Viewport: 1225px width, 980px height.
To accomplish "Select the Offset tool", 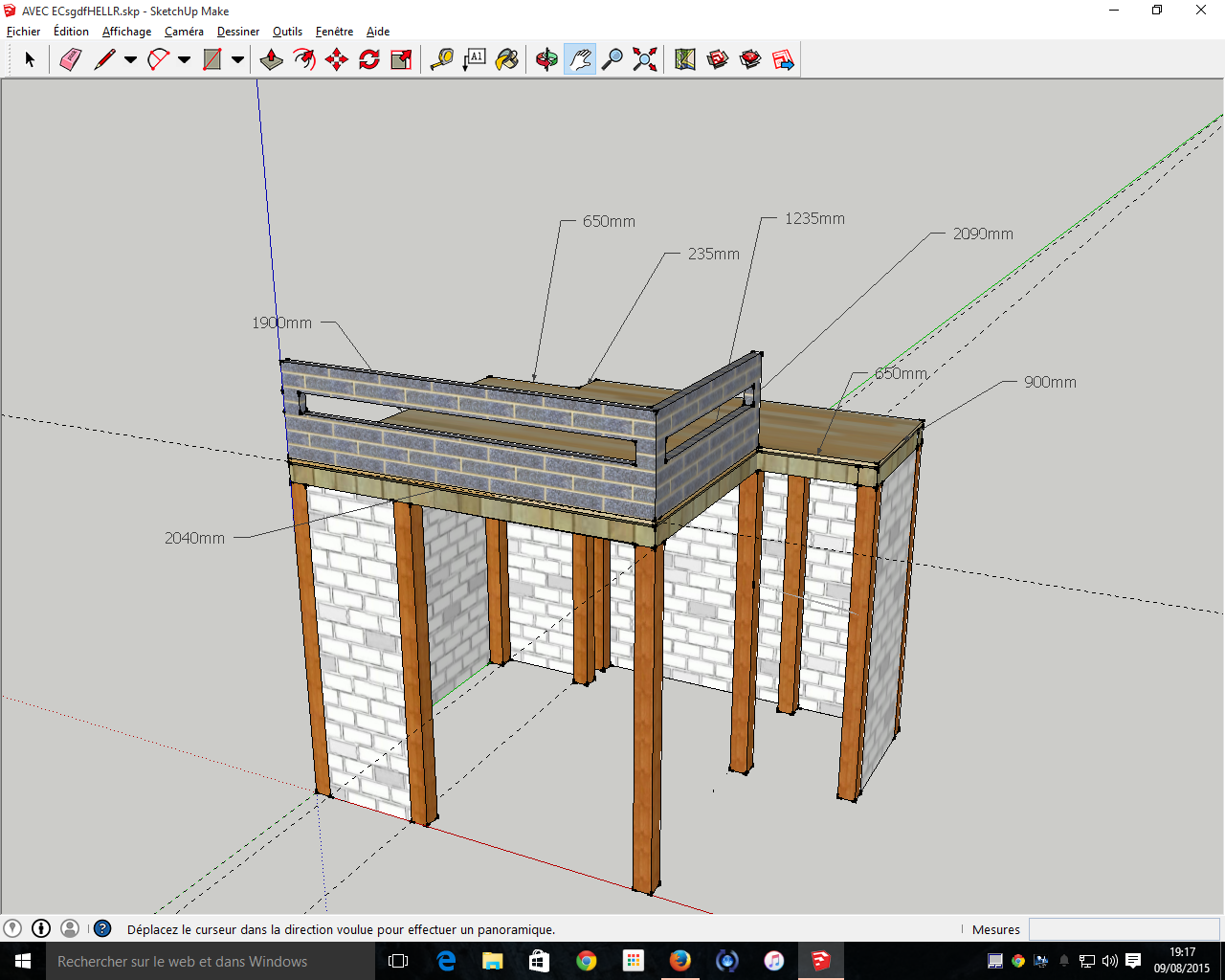I will [304, 59].
